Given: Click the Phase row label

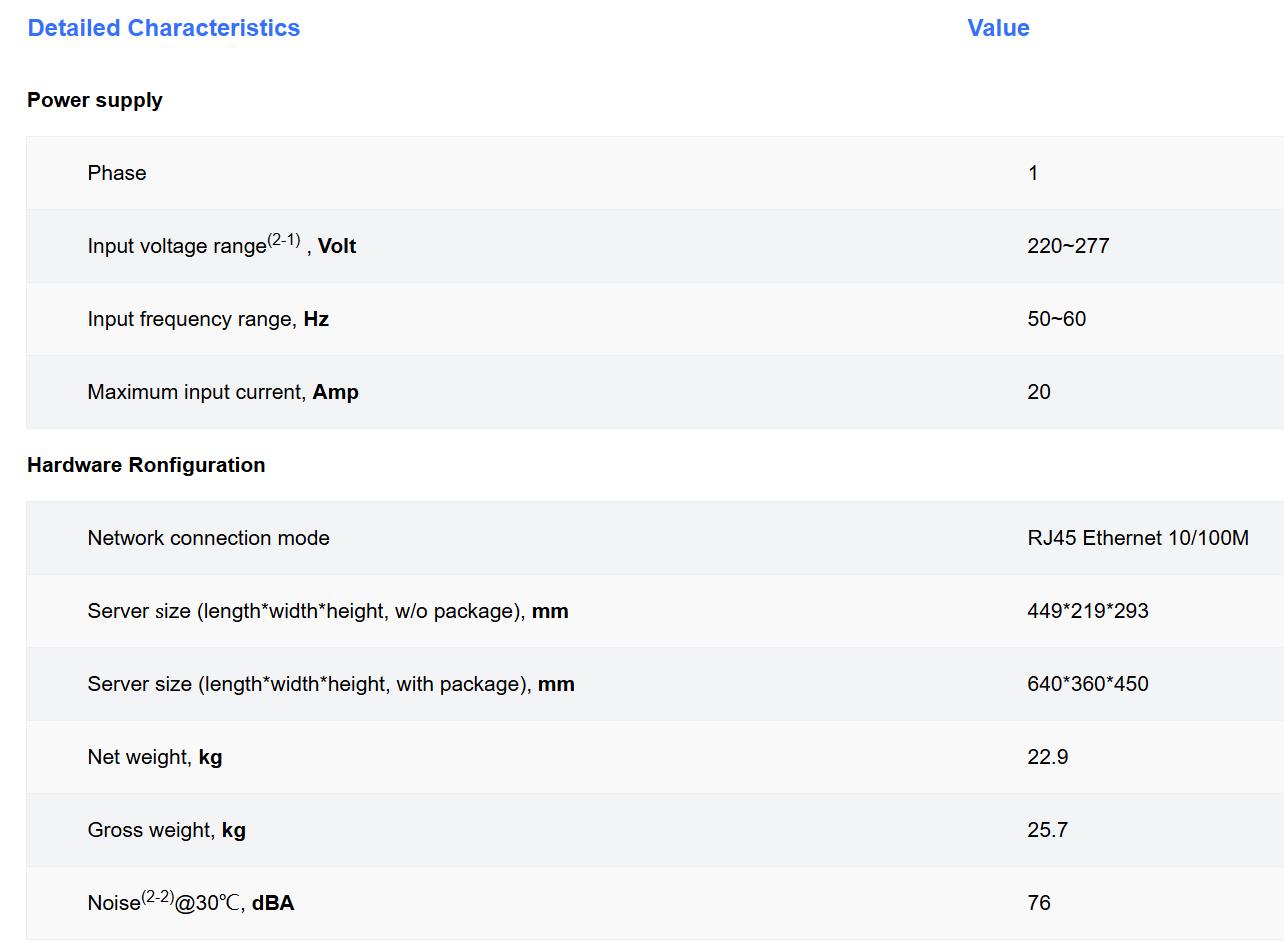Looking at the screenshot, I should tap(117, 173).
